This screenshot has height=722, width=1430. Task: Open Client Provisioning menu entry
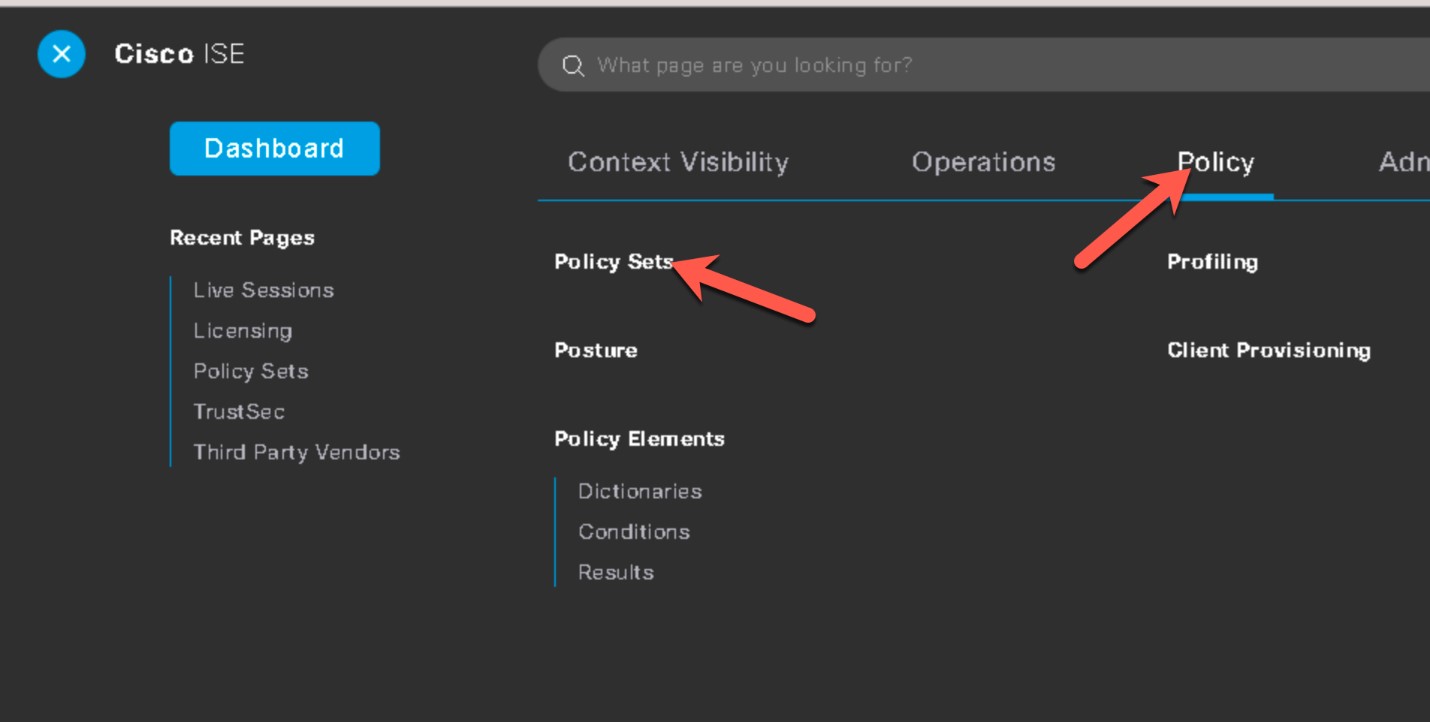click(1269, 350)
